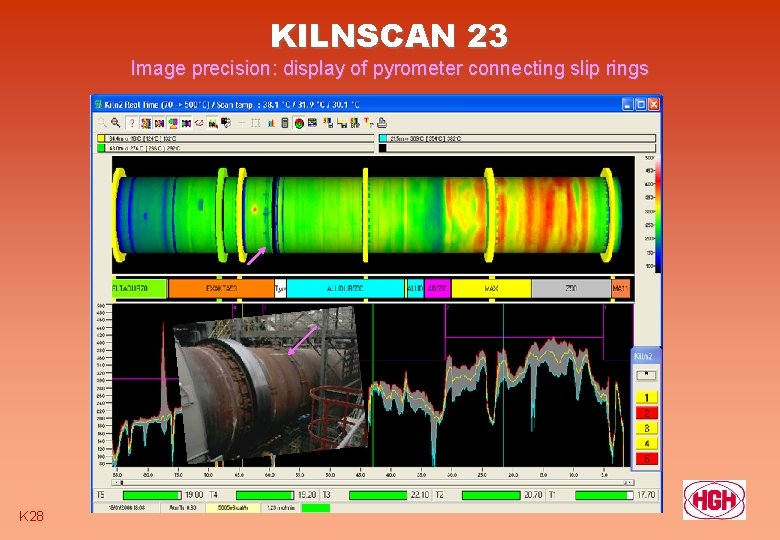Click the green indicator in the status bar
This screenshot has height=540, width=780.
coord(316,508)
